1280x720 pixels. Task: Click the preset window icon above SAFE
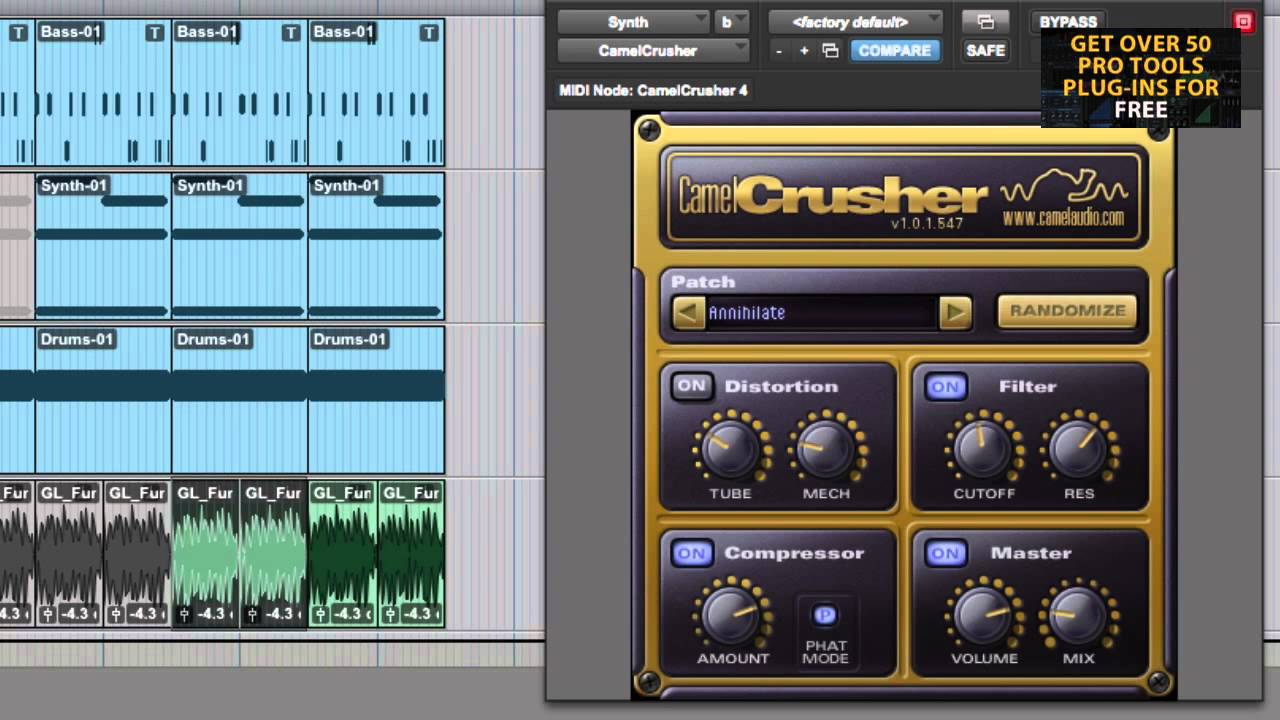click(x=985, y=21)
